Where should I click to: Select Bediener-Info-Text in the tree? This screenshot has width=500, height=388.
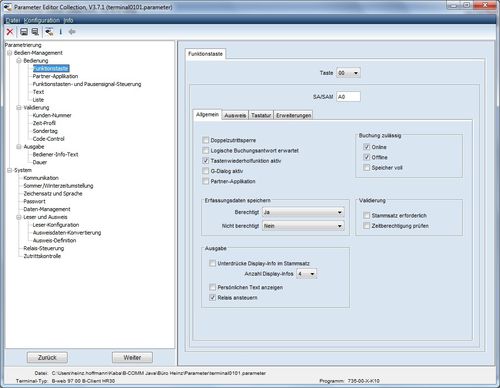55,154
